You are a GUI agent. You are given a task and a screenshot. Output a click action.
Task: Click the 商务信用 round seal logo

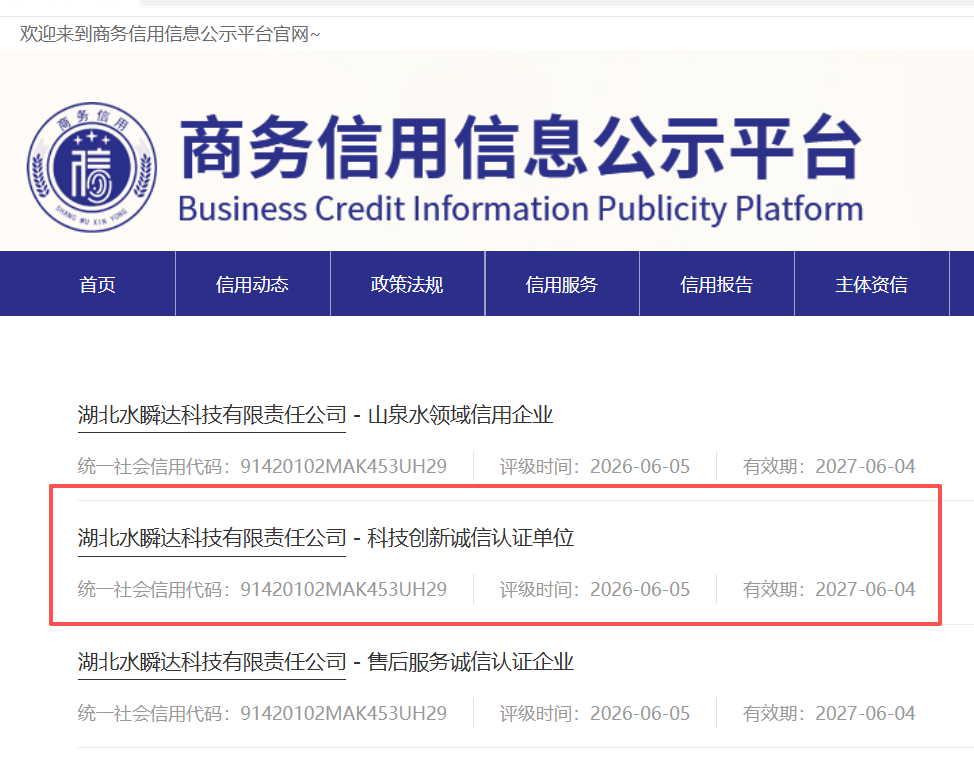92,167
